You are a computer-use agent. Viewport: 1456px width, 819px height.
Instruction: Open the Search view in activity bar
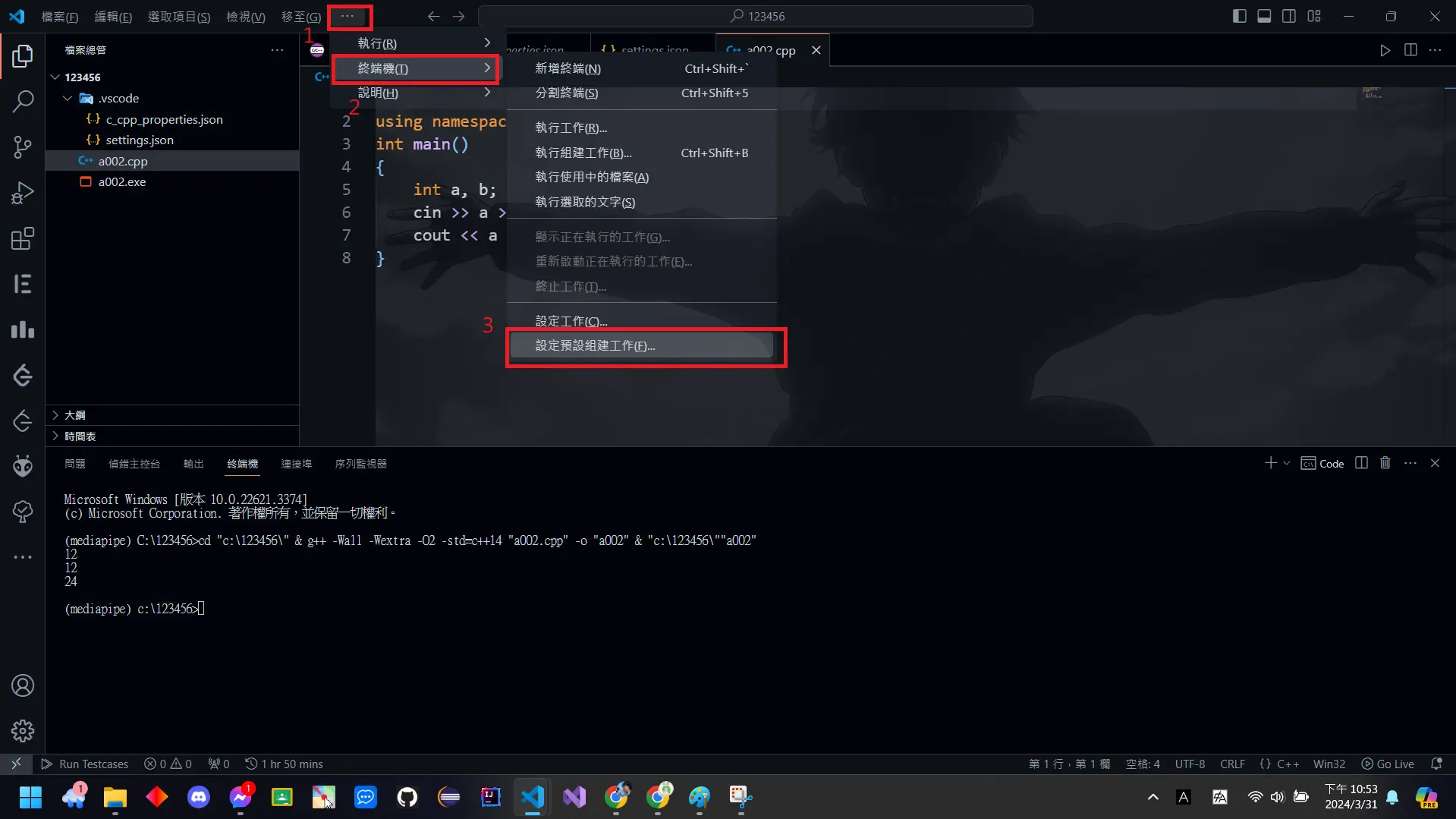(x=23, y=101)
